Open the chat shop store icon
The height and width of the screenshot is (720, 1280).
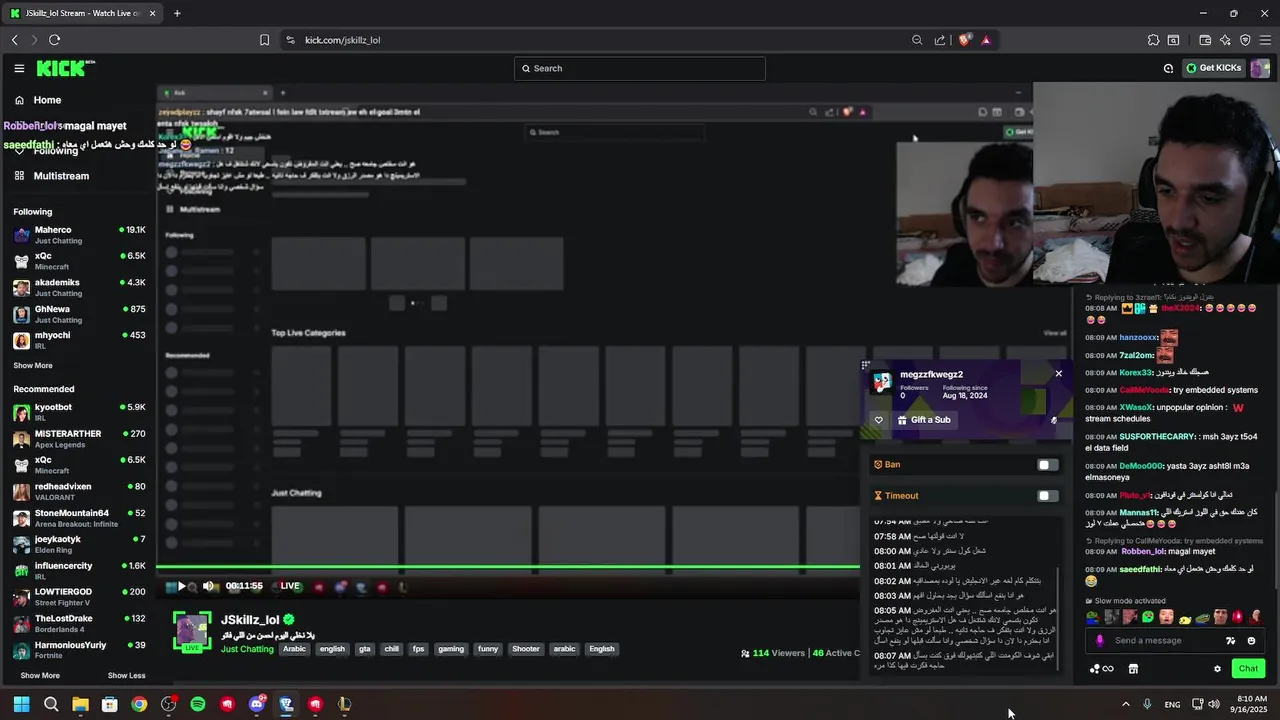[x=1133, y=669]
